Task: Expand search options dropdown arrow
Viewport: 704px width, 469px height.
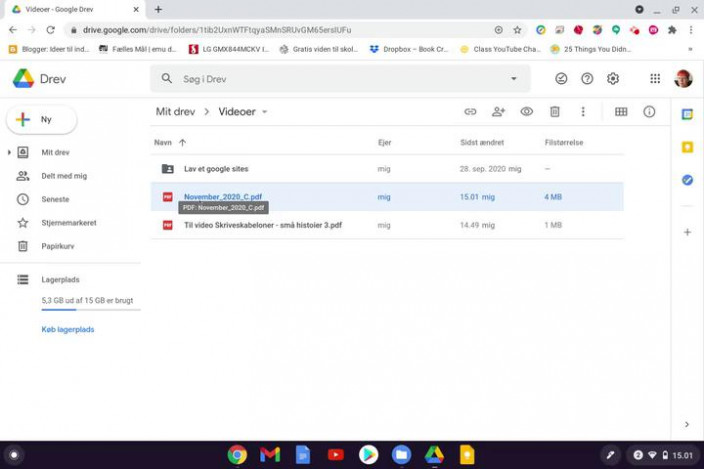Action: (514, 79)
